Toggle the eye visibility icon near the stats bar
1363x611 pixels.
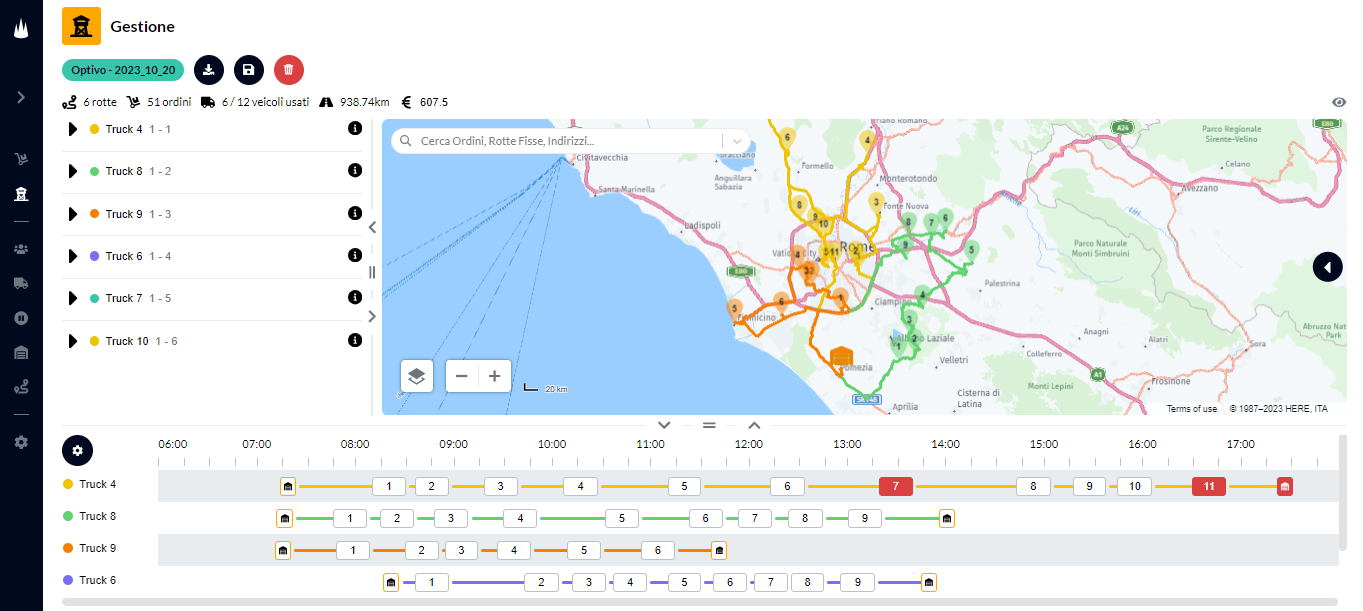click(1339, 102)
